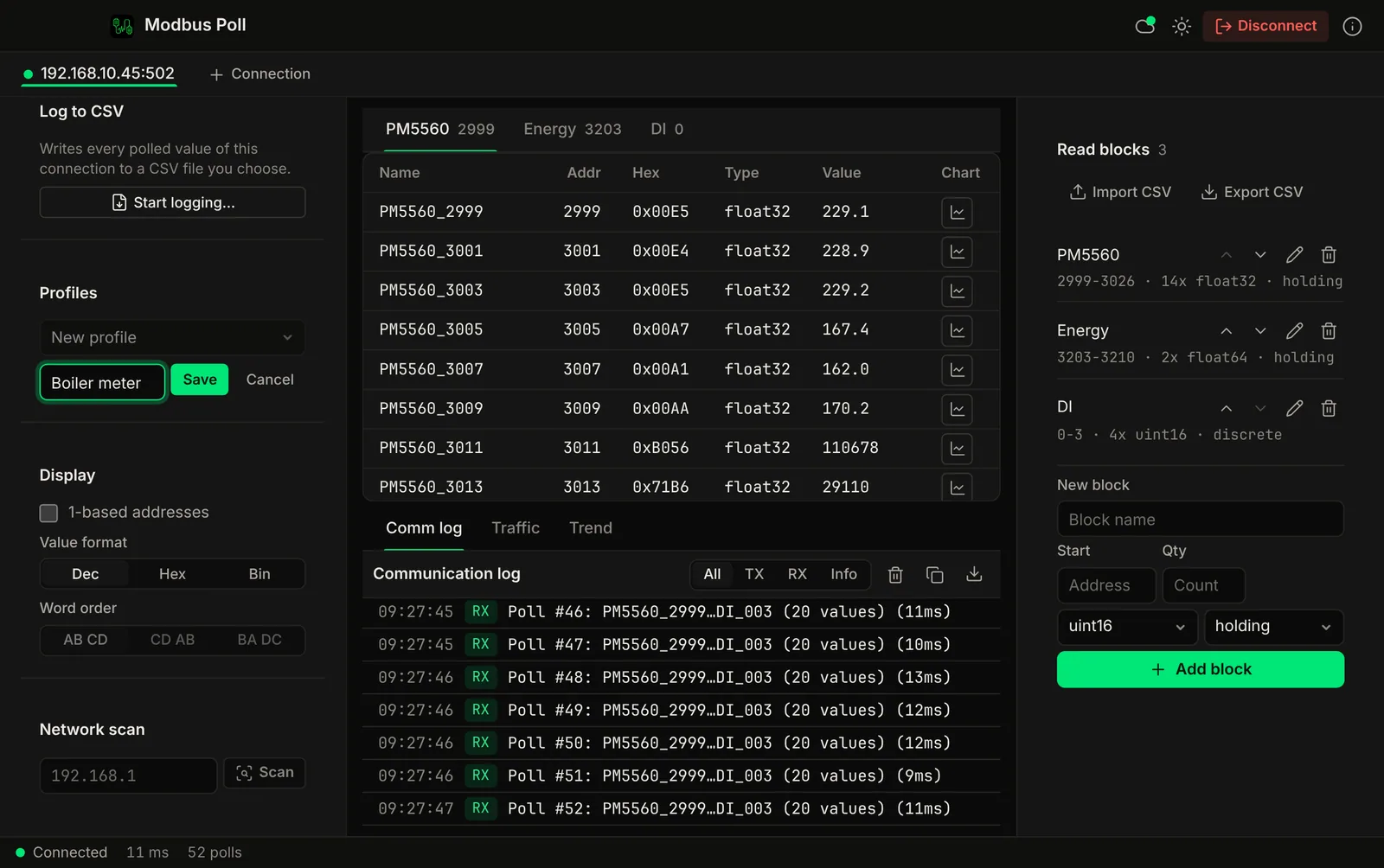
Task: Open chart for PM5560_3011 row
Action: [x=957, y=449]
